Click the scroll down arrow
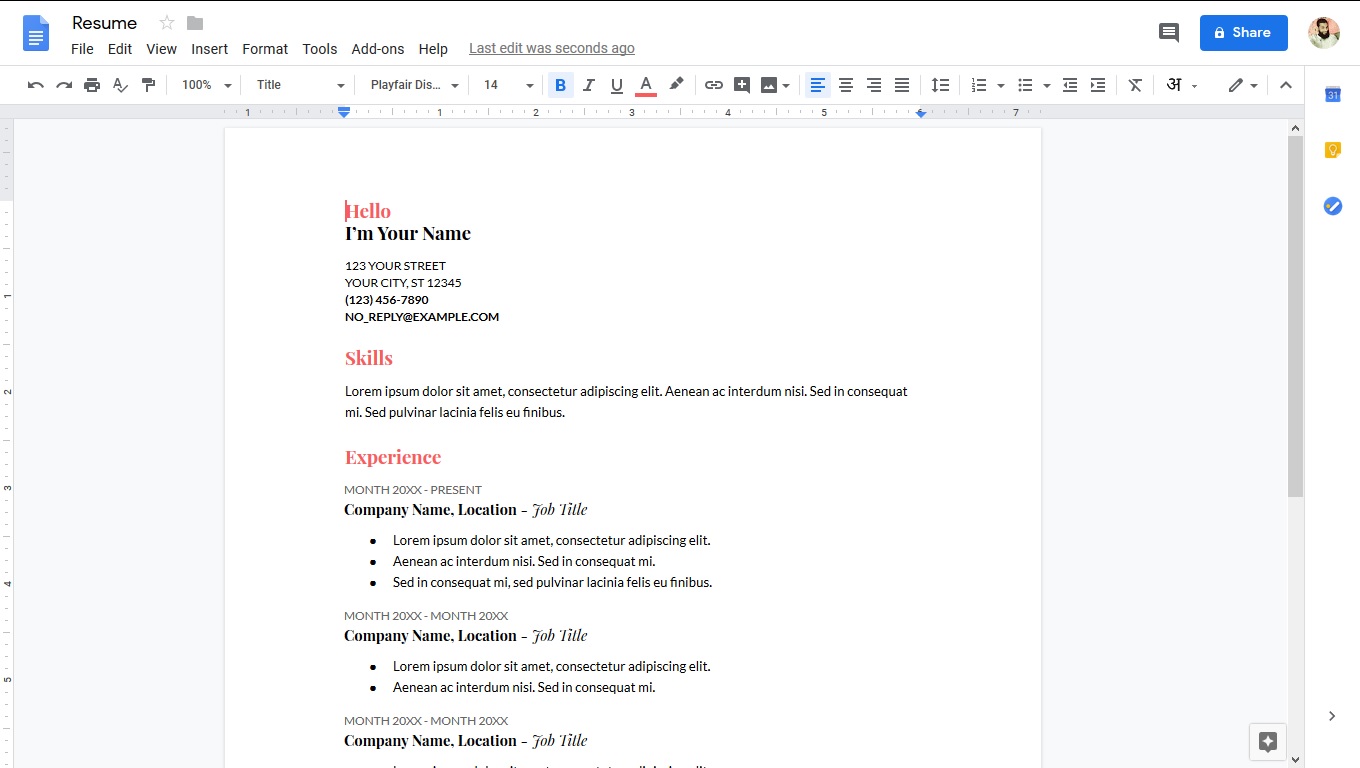The height and width of the screenshot is (768, 1360). (1295, 759)
